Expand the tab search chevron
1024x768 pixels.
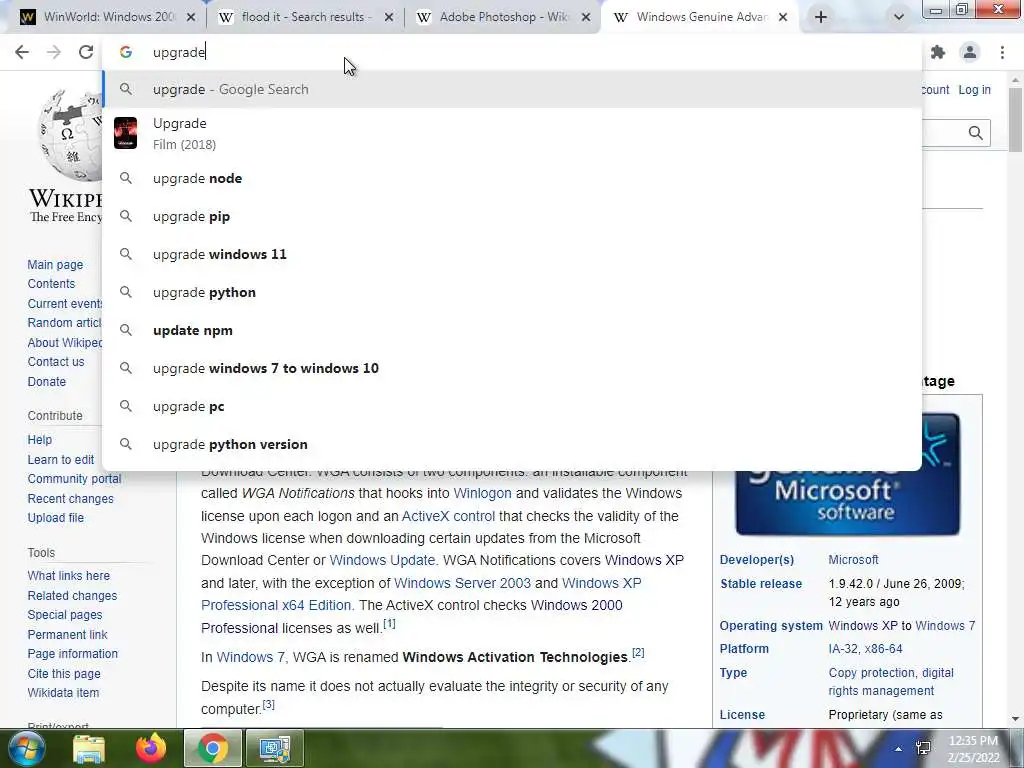tap(899, 17)
